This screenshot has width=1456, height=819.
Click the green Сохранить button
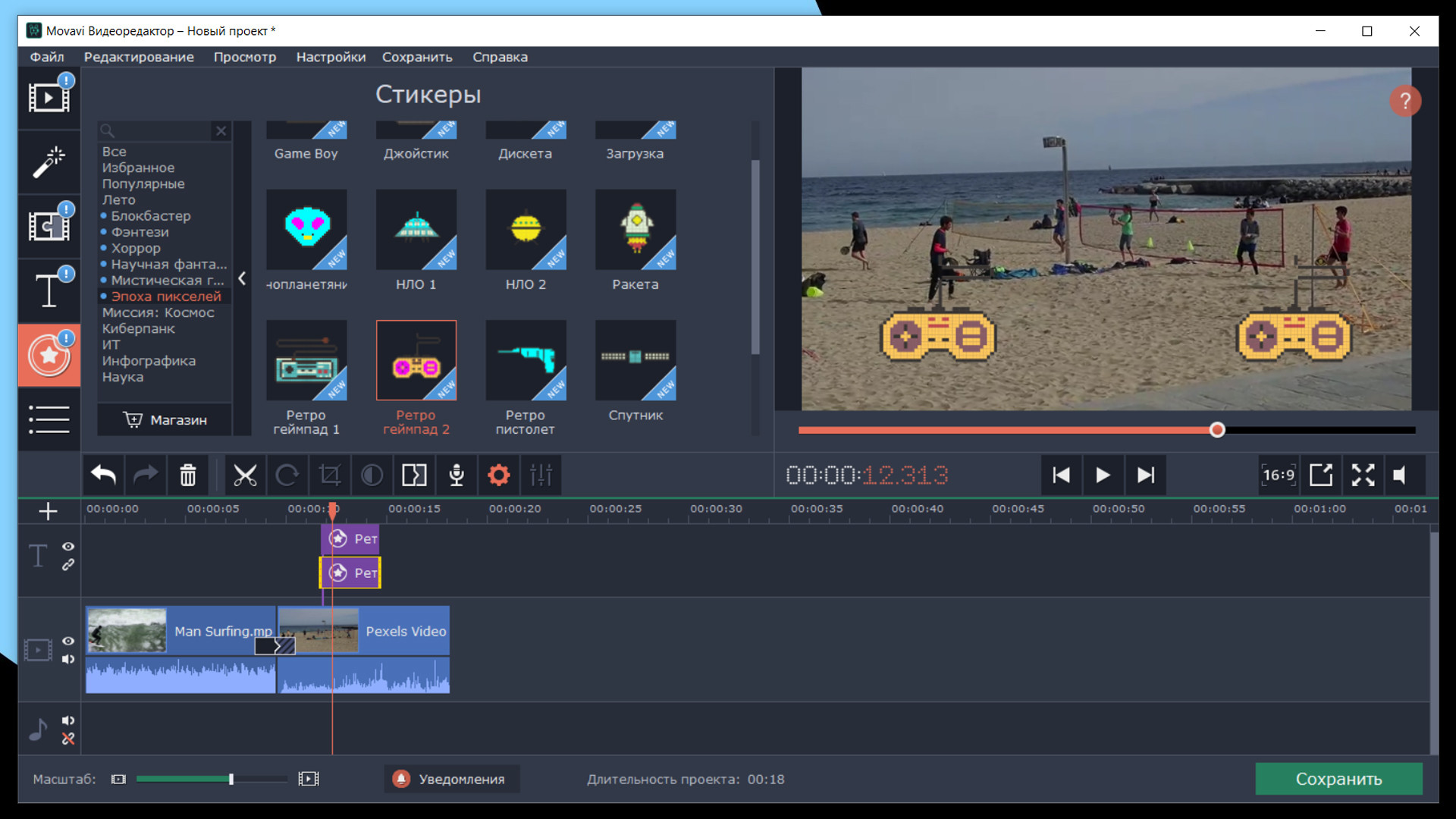click(1338, 779)
